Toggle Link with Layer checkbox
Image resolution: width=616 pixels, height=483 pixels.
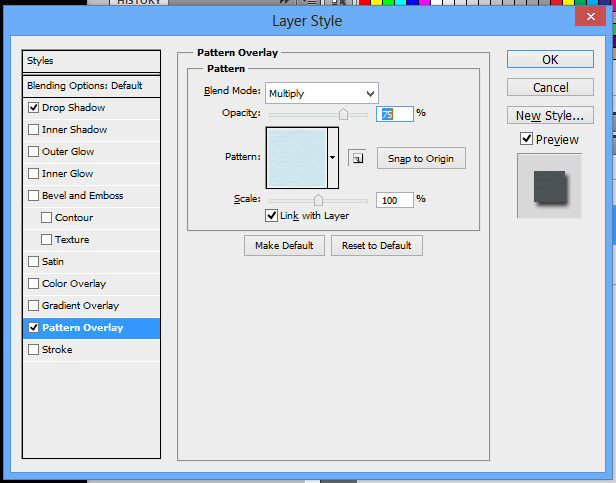[271, 216]
